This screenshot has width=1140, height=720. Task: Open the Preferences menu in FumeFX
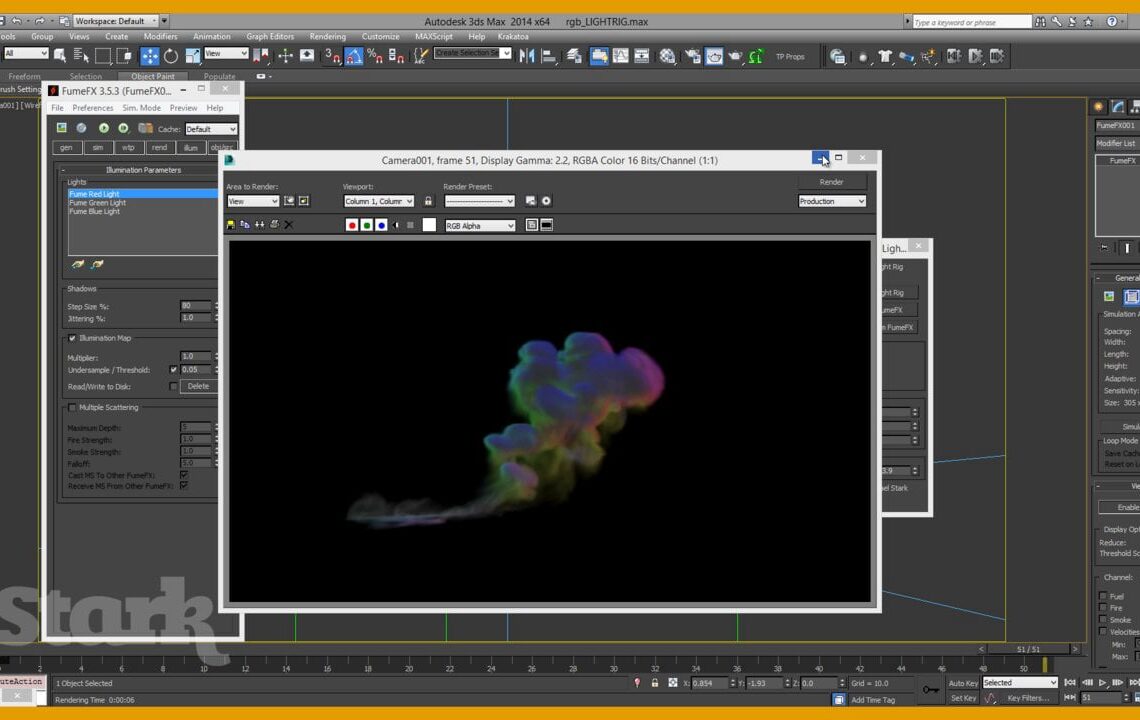tap(92, 107)
